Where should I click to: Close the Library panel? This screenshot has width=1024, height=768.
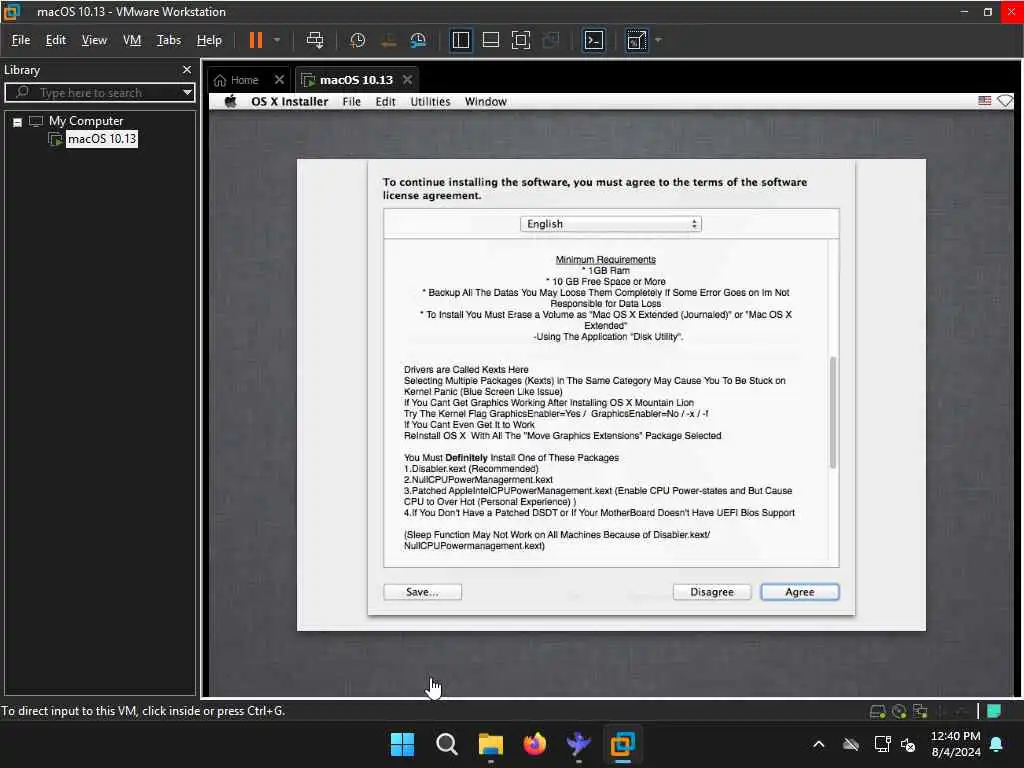pyautogui.click(x=187, y=69)
